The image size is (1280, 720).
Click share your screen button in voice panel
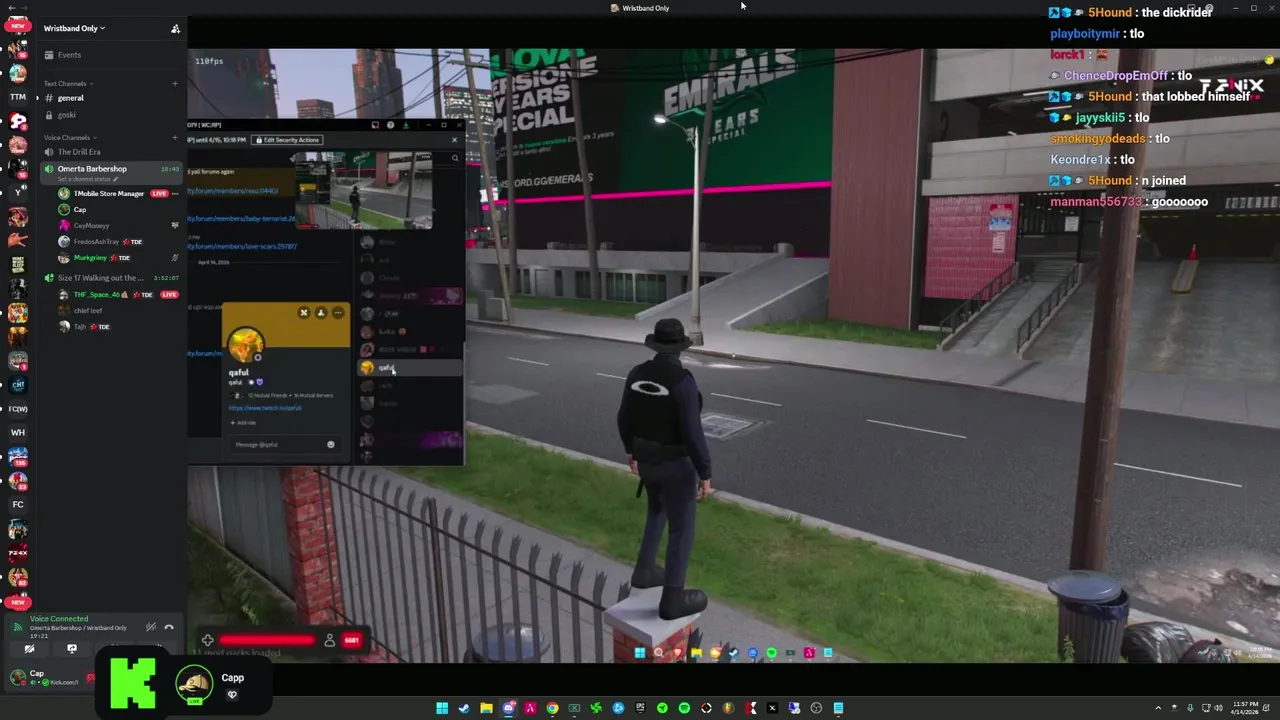(x=72, y=649)
